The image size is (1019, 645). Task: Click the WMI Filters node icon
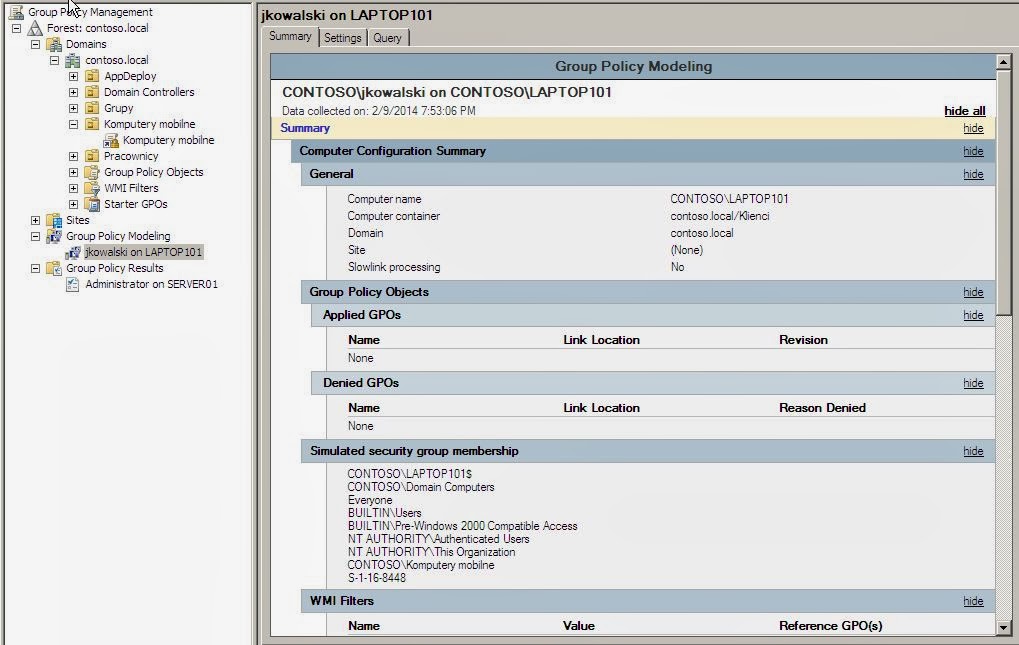click(91, 187)
